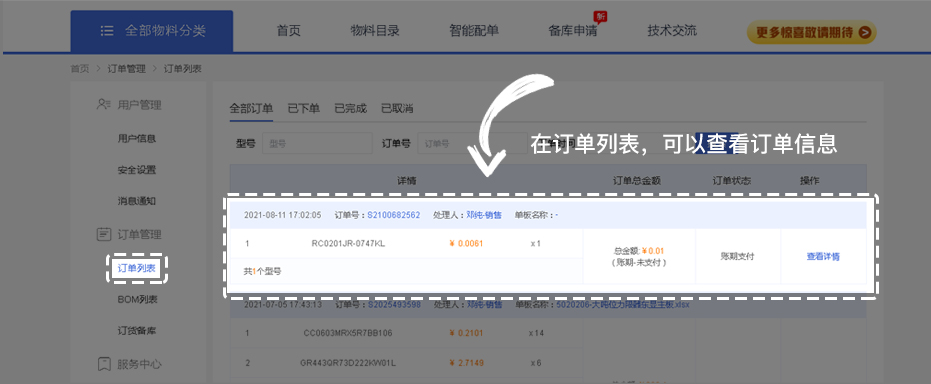Select the 全部订单 tab

[251, 109]
